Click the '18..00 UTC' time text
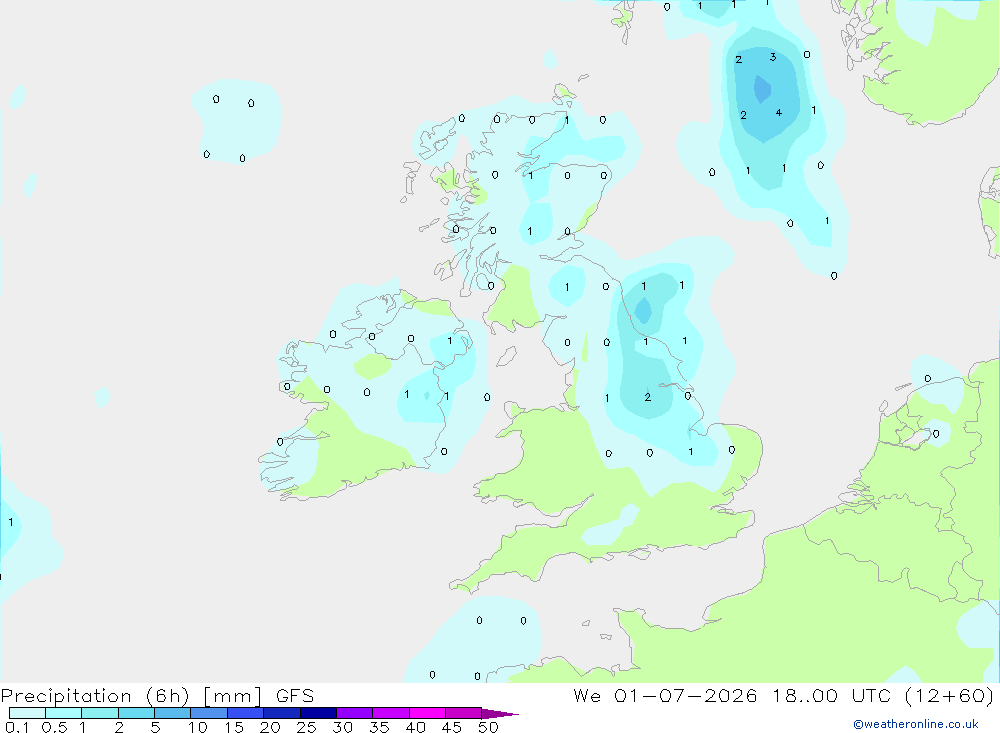This screenshot has height=733, width=1000. pos(831,696)
